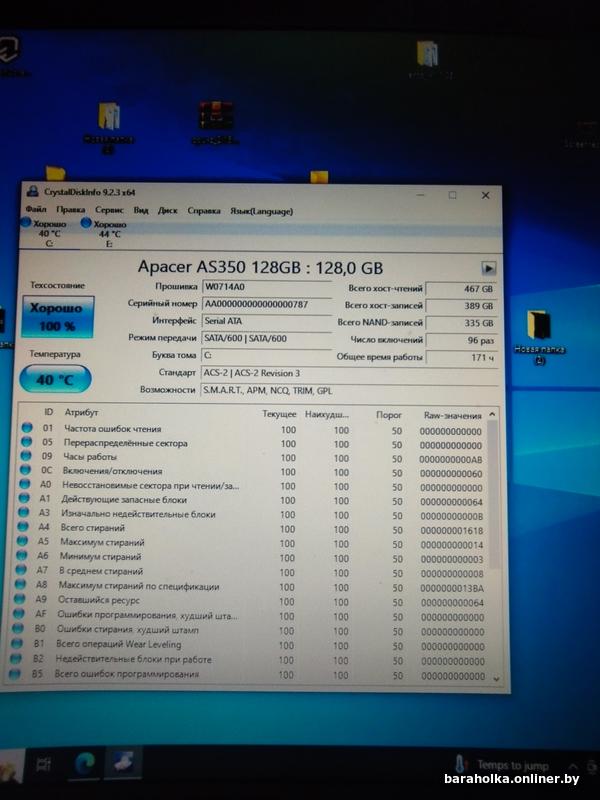Click status icon of attribute B2 row
600x800 pixels.
pyautogui.click(x=16, y=658)
